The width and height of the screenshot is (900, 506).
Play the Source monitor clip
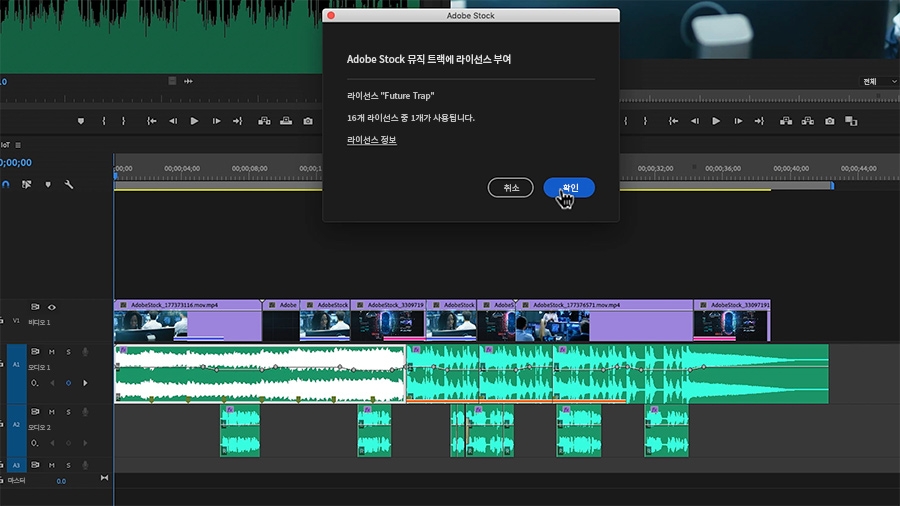(194, 121)
